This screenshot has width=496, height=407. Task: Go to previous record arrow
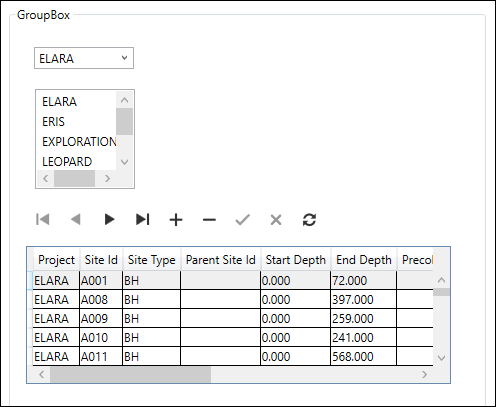(76, 220)
